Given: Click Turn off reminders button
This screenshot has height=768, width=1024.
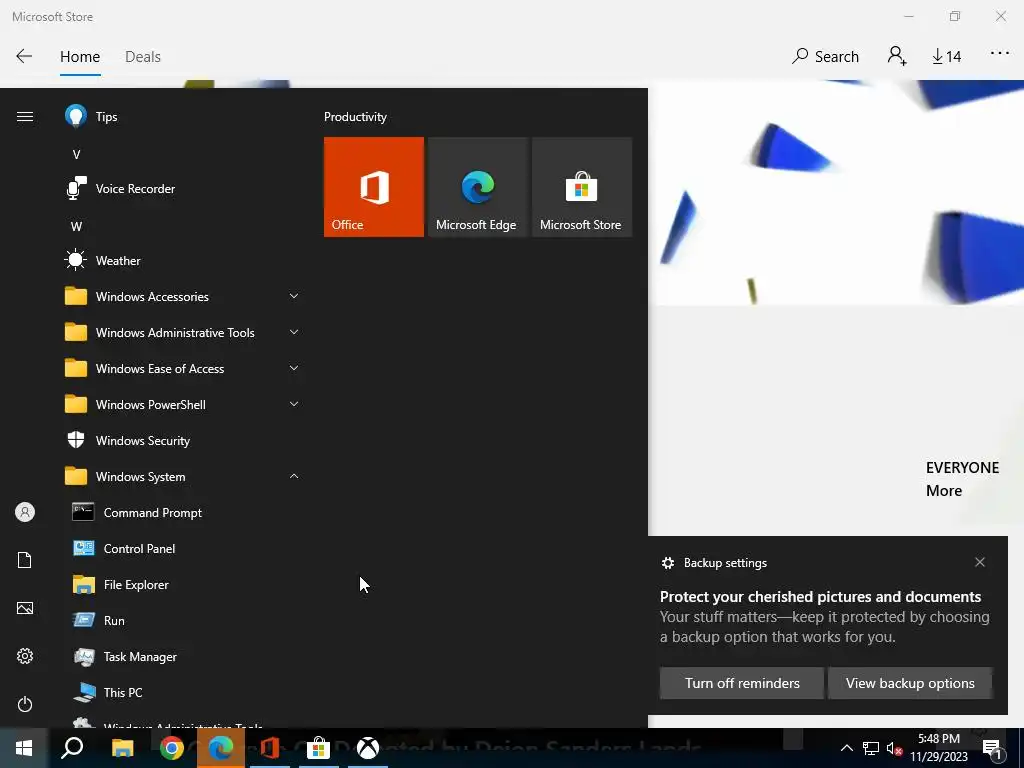Looking at the screenshot, I should (742, 683).
